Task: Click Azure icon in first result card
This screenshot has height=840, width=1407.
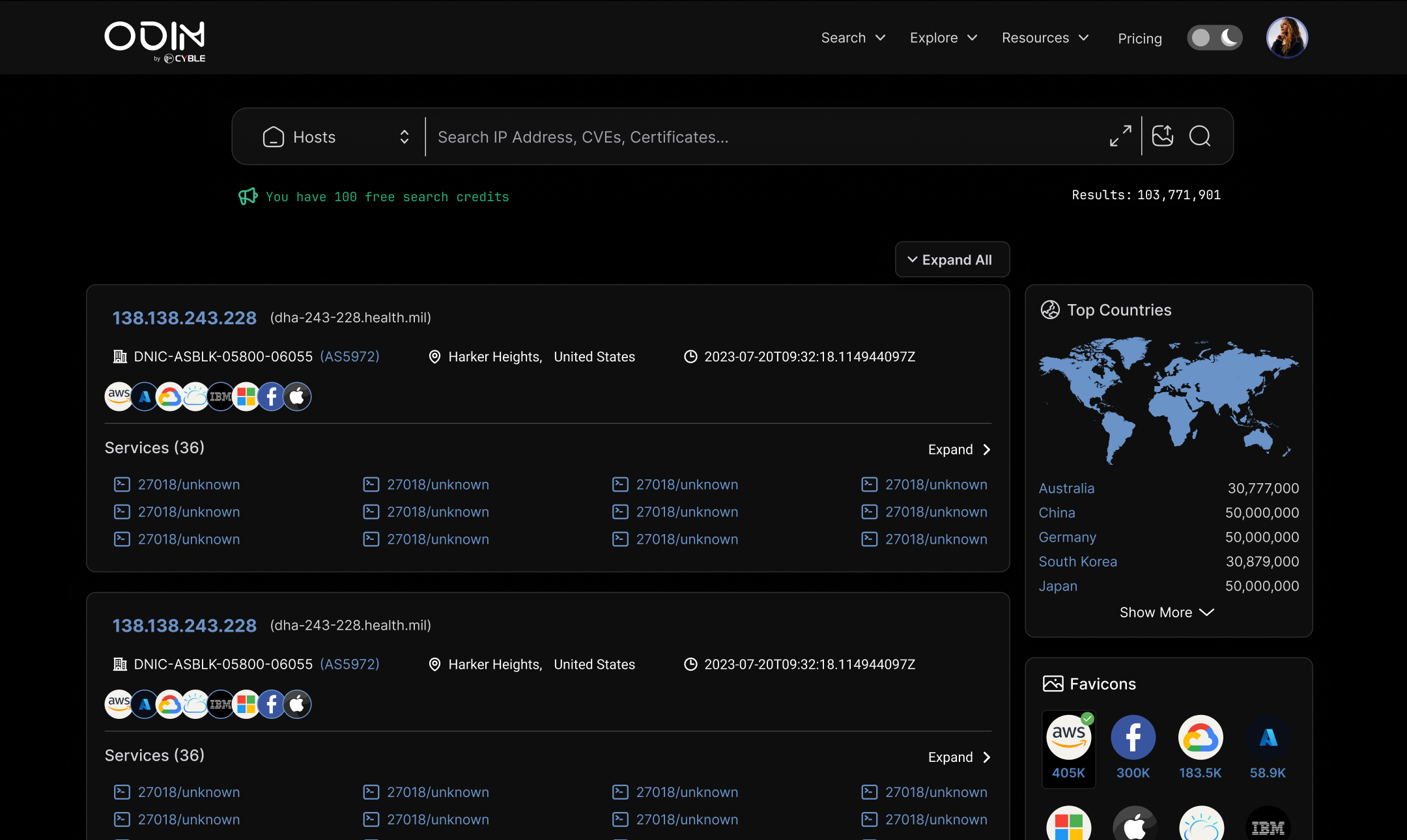Action: click(x=145, y=397)
